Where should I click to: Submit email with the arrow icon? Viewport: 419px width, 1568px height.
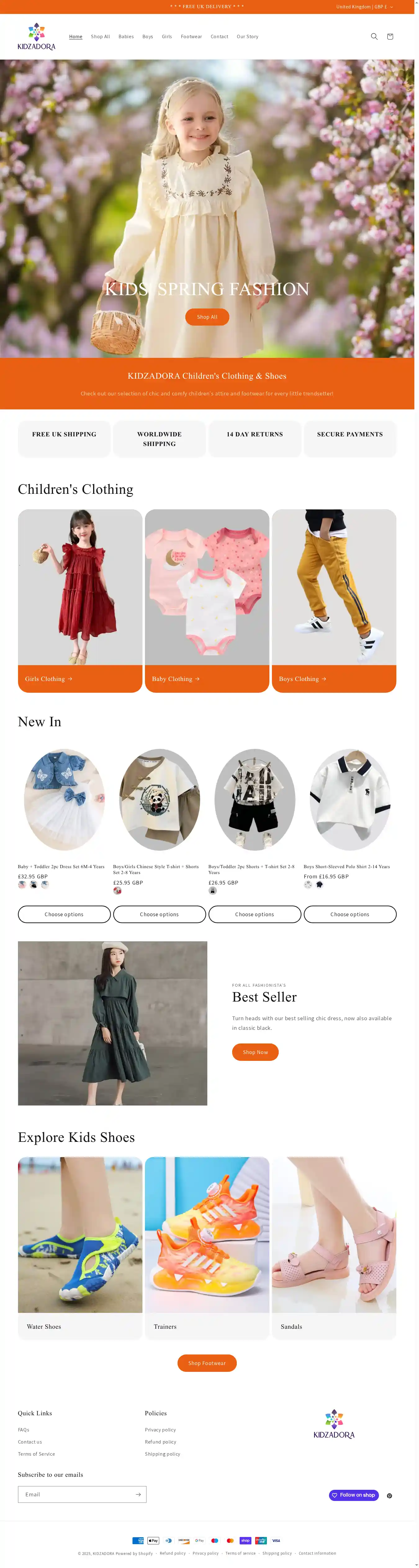(138, 1494)
